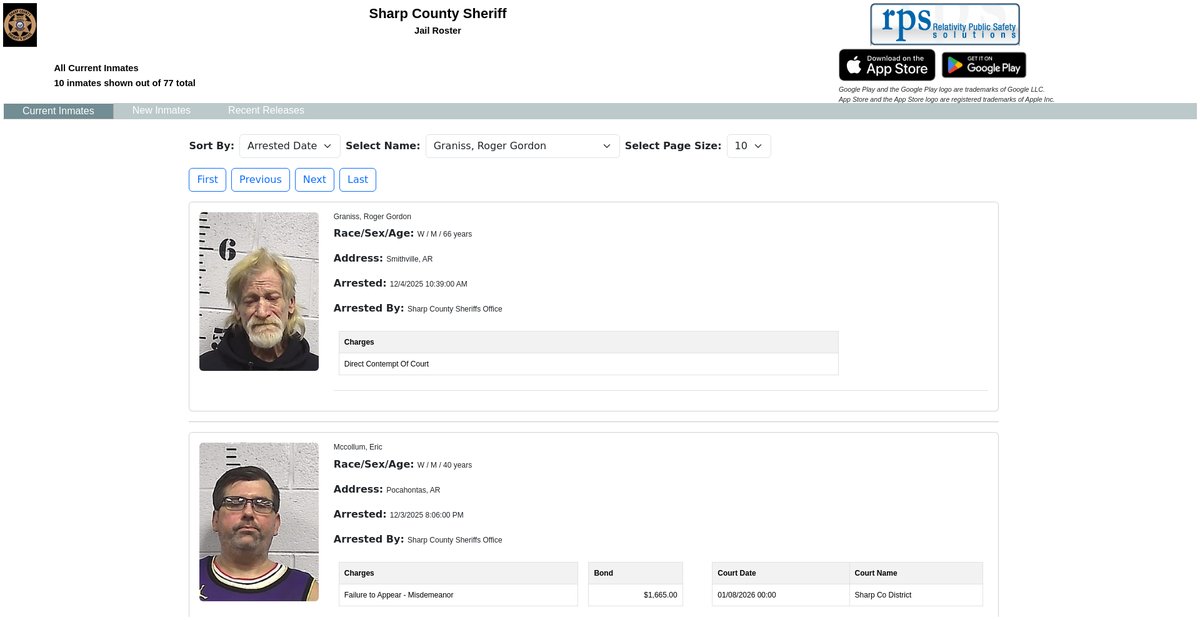Click the Download on the App Store badge
This screenshot has width=1200, height=620.
[887, 65]
